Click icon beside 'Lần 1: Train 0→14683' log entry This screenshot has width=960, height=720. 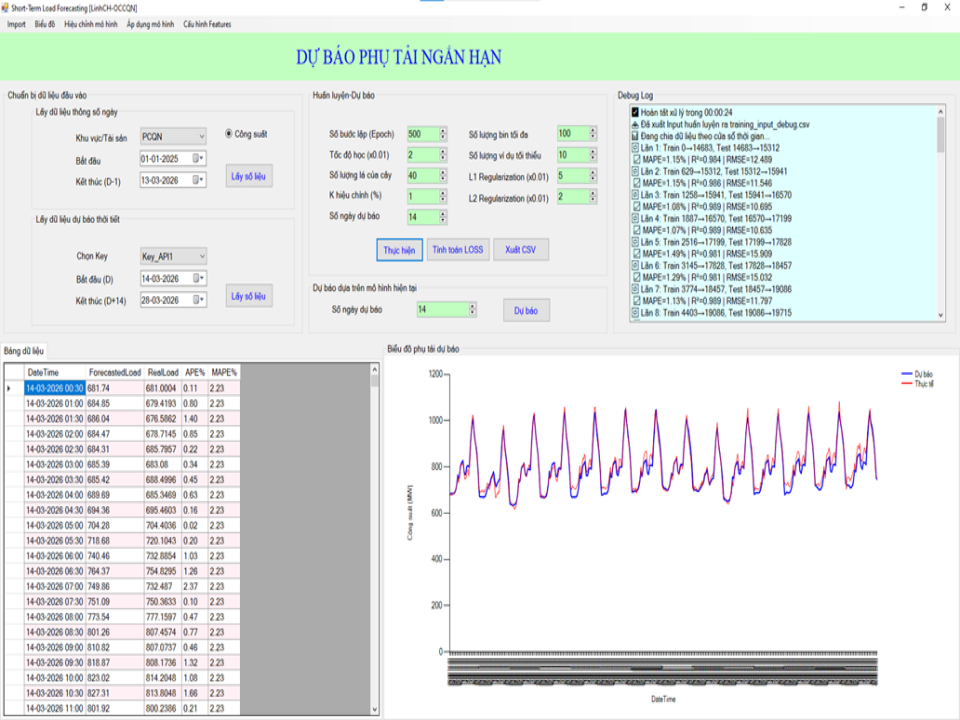tap(635, 147)
